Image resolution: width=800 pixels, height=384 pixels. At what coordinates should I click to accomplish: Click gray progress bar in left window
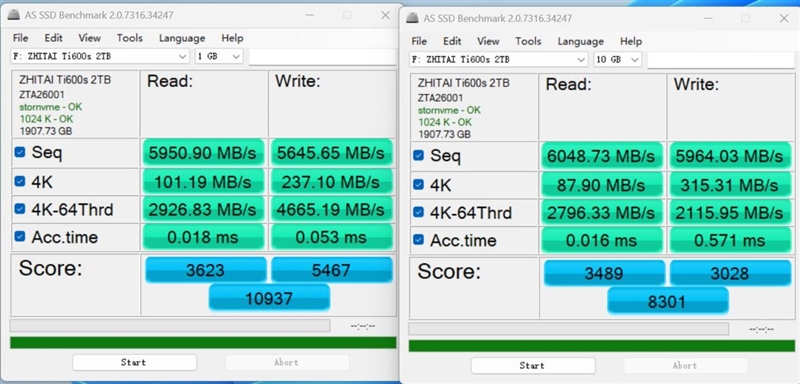point(170,326)
